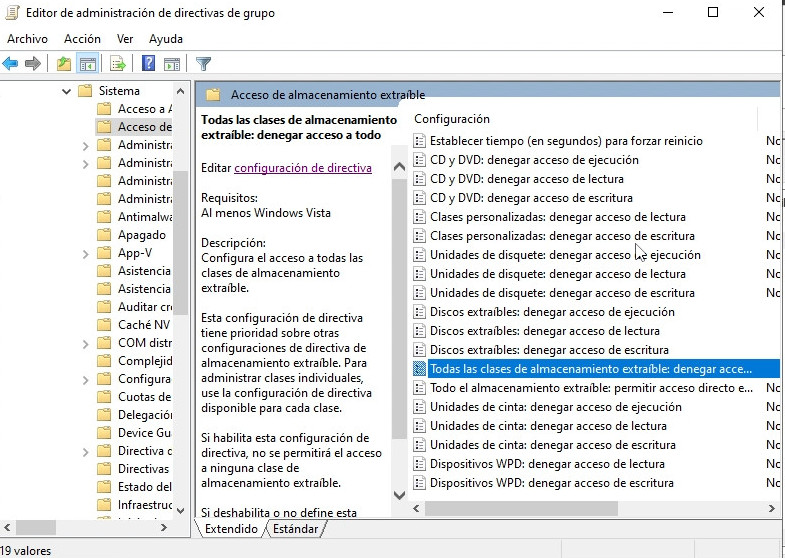Expand the App-V tree node
The width and height of the screenshot is (785, 558).
85,253
